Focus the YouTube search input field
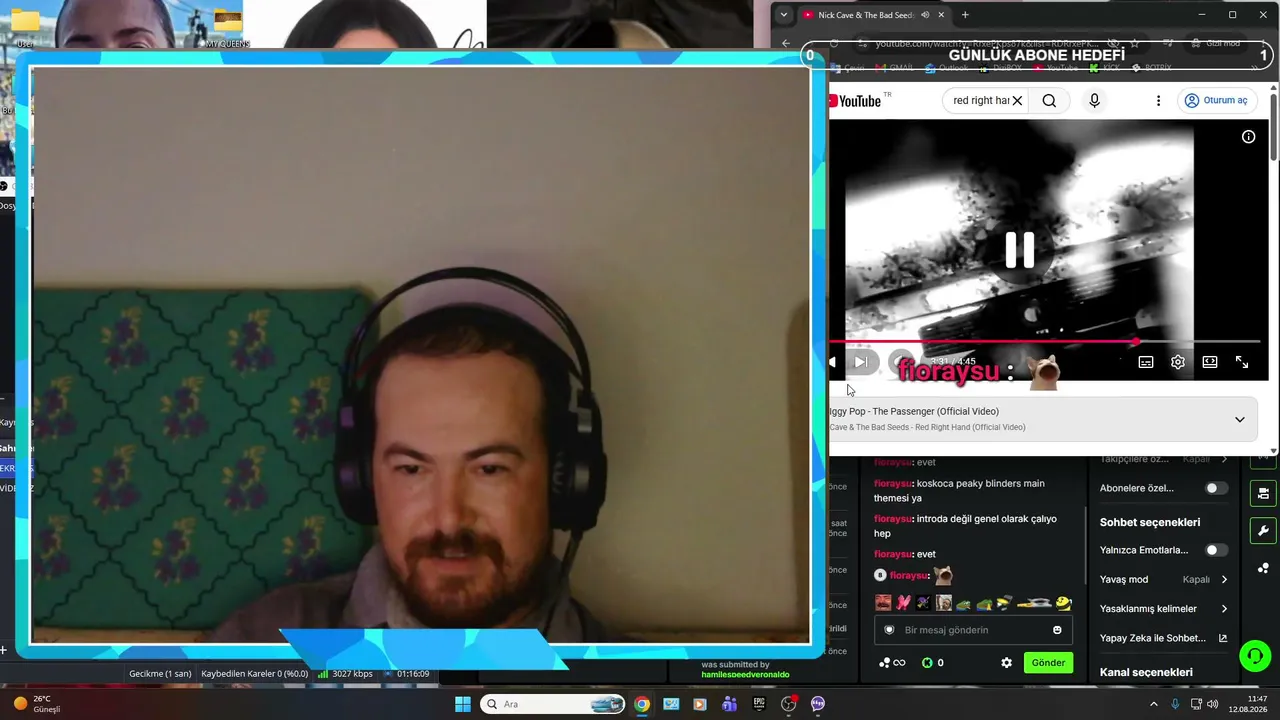1280x720 pixels. tap(980, 101)
